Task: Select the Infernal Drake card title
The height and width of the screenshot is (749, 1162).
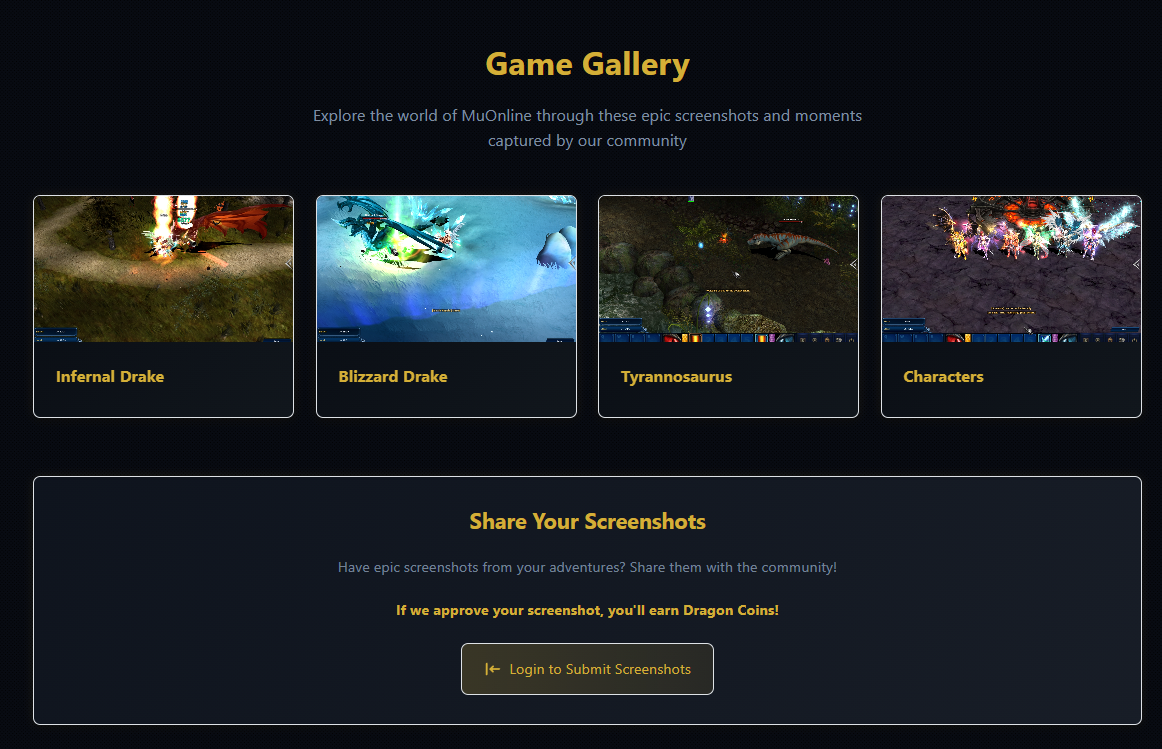Action: pos(110,376)
